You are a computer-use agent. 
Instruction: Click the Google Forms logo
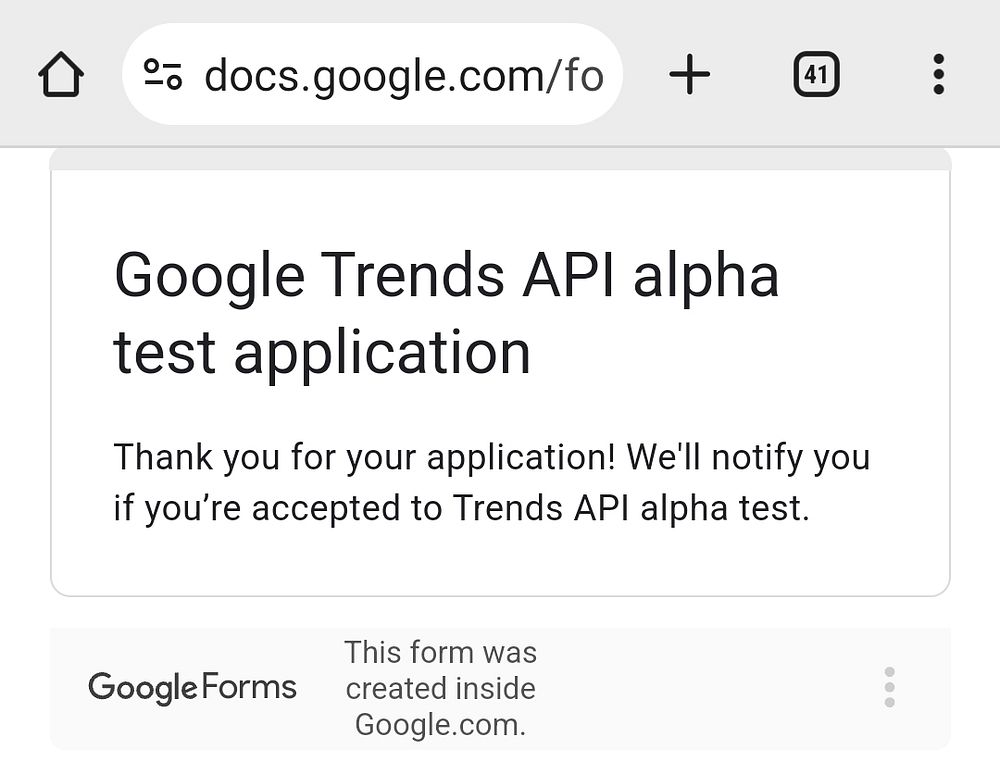tap(193, 688)
